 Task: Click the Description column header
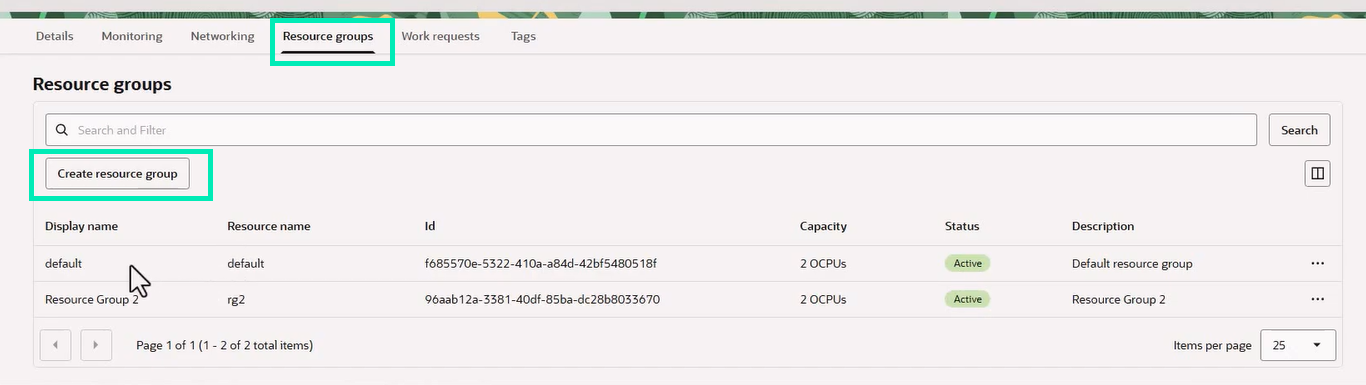click(x=1103, y=226)
